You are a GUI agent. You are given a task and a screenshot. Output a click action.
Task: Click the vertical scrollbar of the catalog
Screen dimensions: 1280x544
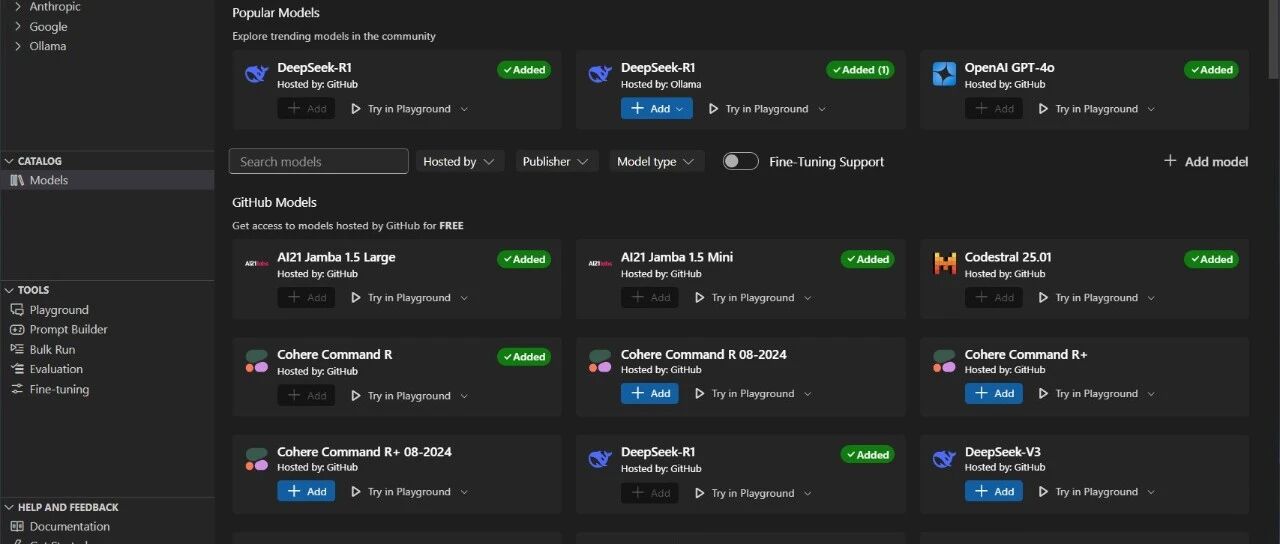[x=1272, y=40]
